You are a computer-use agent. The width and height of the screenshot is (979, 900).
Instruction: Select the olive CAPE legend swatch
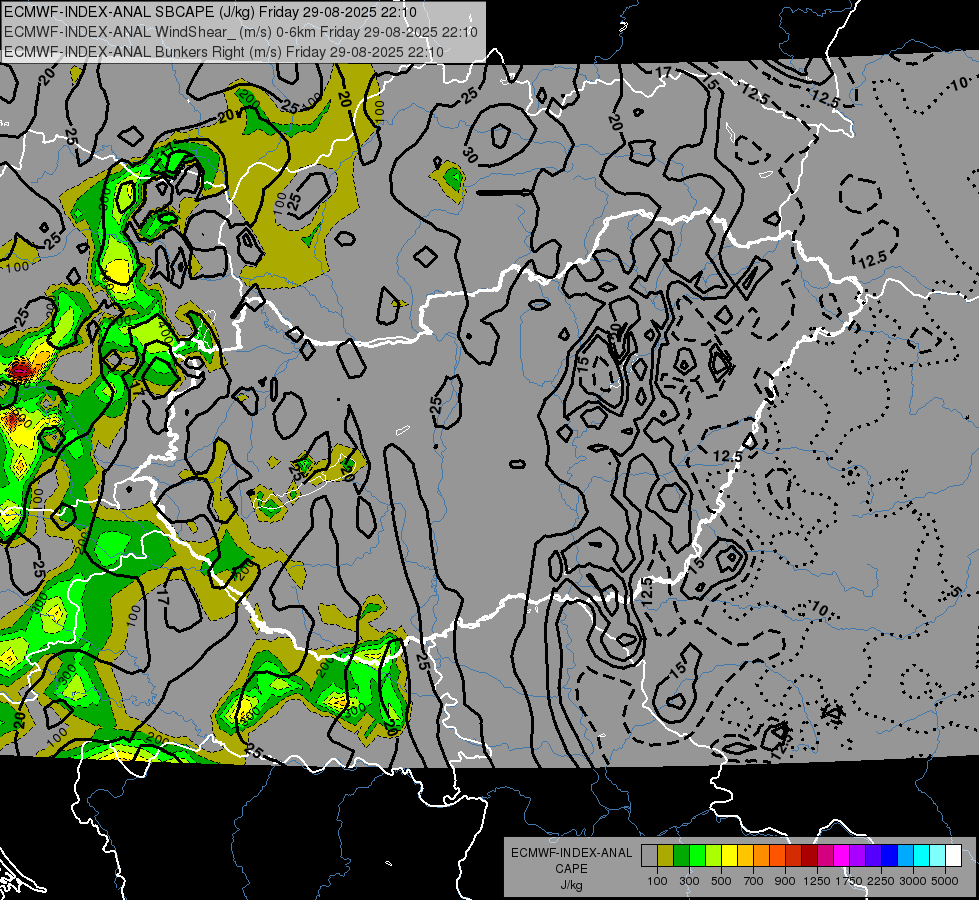pyautogui.click(x=666, y=855)
